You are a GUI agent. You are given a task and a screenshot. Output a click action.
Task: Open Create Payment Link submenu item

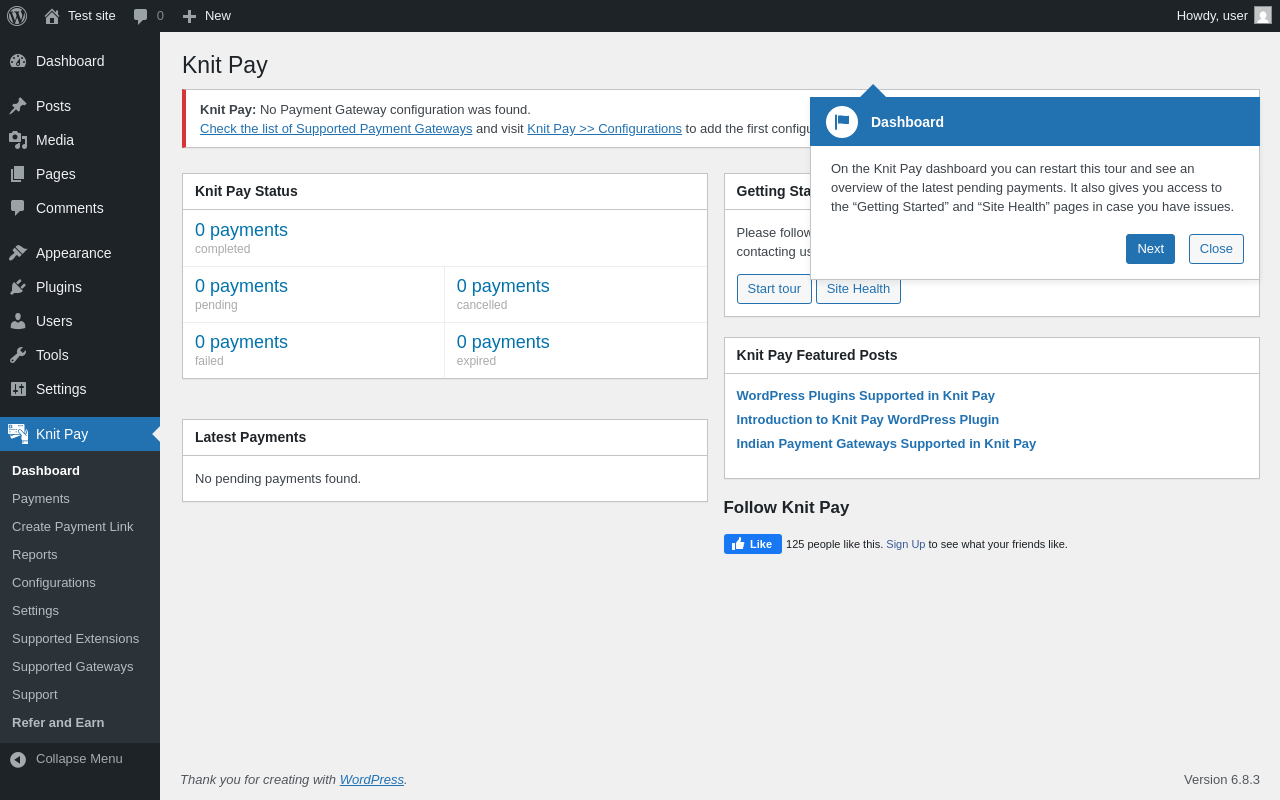click(x=72, y=526)
